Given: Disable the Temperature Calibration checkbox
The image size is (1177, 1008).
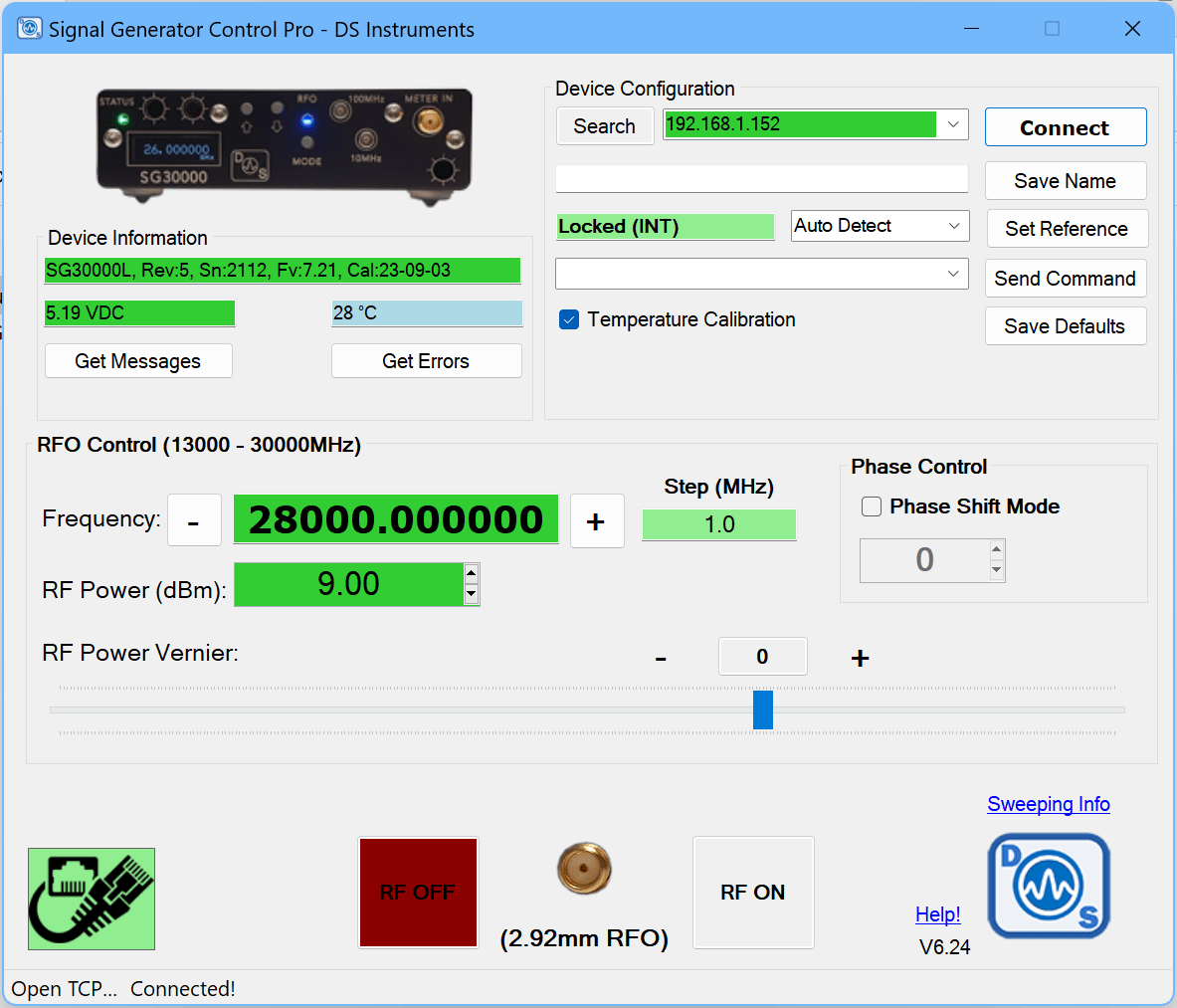Looking at the screenshot, I should pos(569,319).
